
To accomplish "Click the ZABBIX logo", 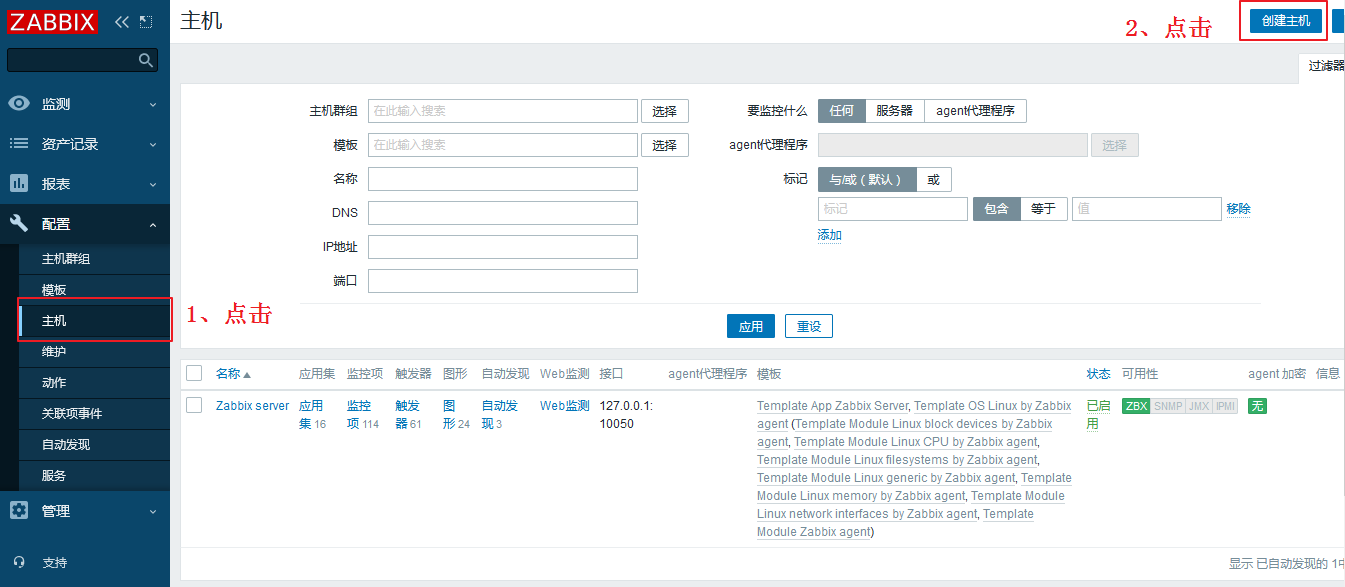I will click(x=53, y=21).
